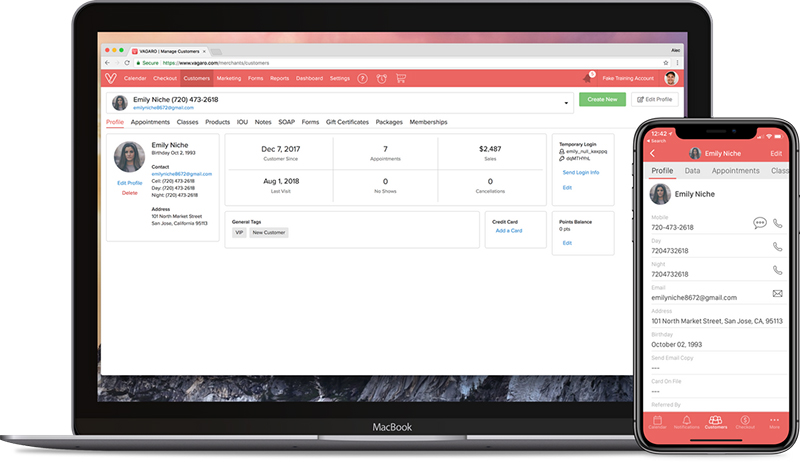Open Forms in the top navigation
800x462 pixels.
pos(256,79)
